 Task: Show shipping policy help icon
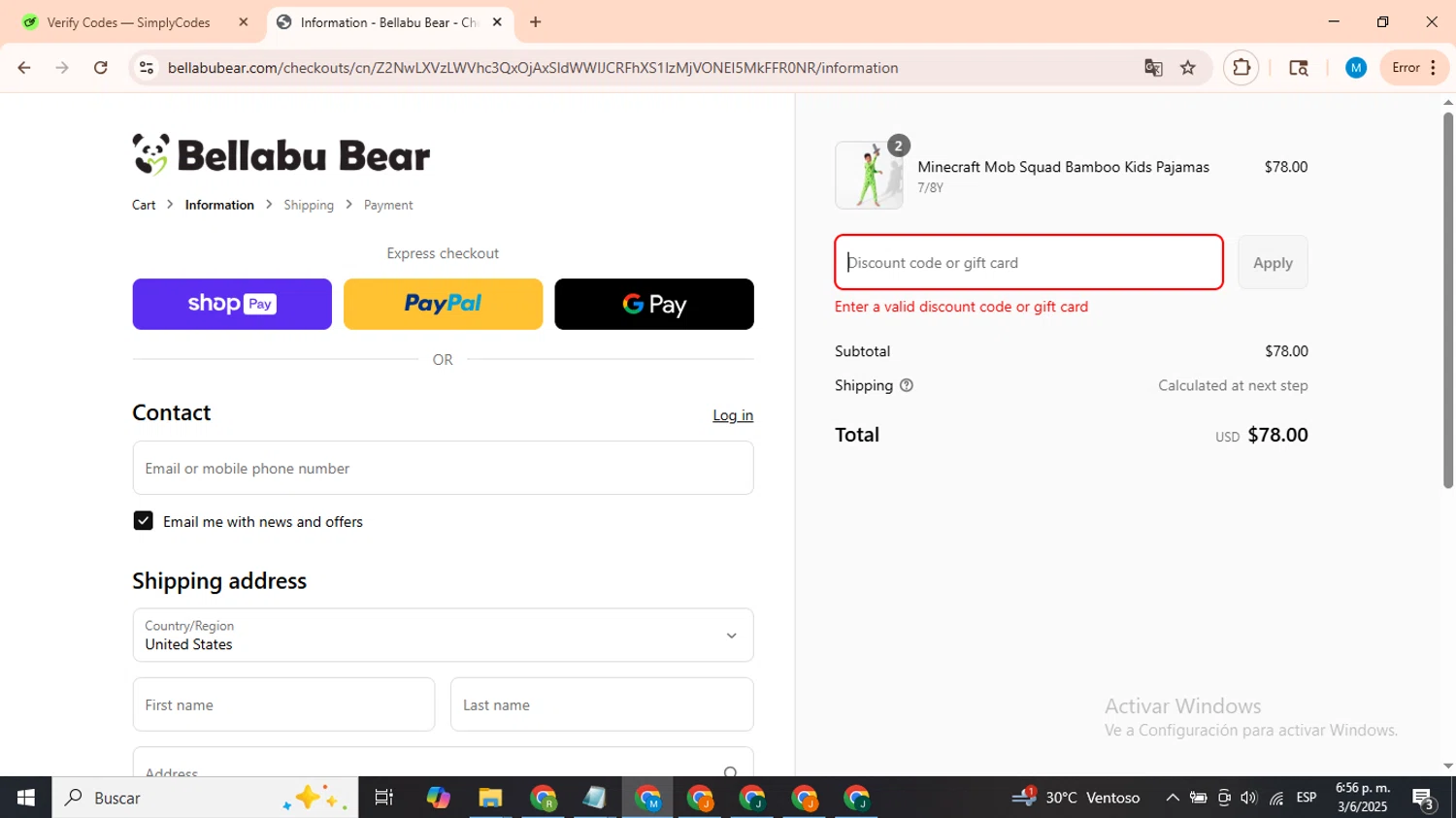[x=907, y=385]
